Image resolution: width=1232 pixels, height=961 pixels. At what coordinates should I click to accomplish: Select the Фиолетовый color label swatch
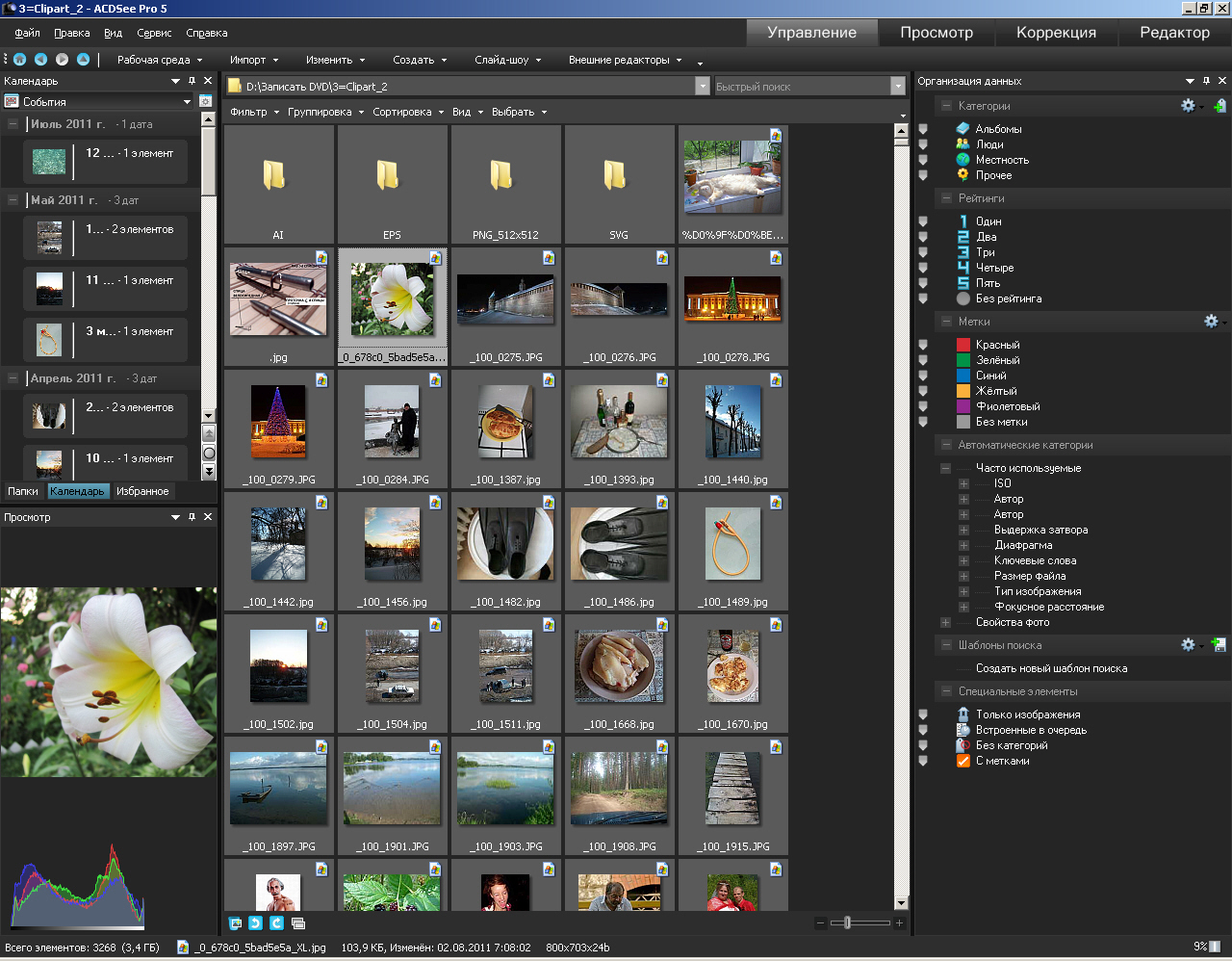point(962,406)
